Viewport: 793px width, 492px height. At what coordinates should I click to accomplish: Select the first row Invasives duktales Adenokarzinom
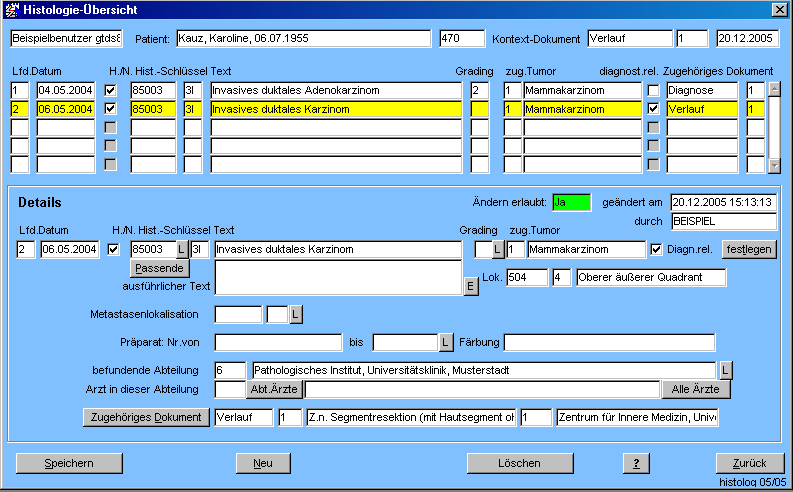[336, 91]
